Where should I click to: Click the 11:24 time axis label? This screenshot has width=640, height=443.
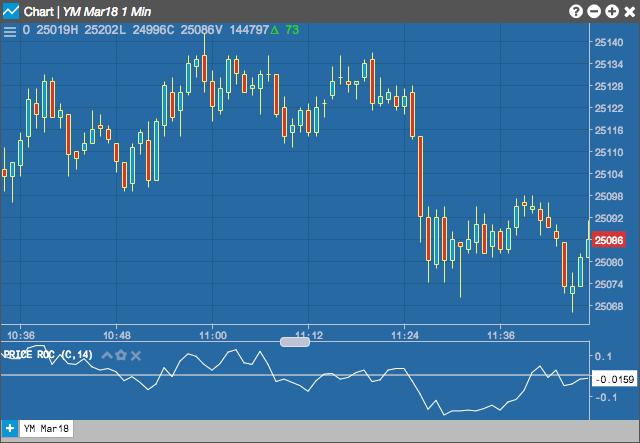(405, 336)
